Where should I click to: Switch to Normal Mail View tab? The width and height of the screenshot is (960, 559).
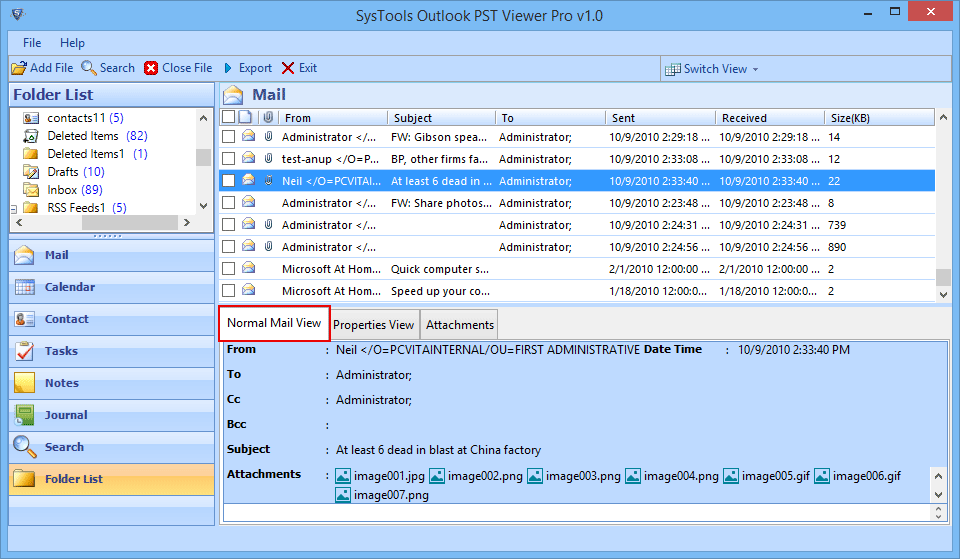pos(274,323)
